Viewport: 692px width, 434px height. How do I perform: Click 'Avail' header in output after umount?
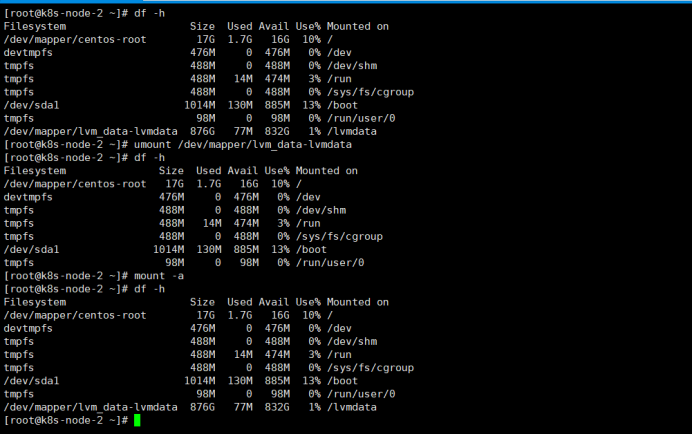(x=243, y=171)
